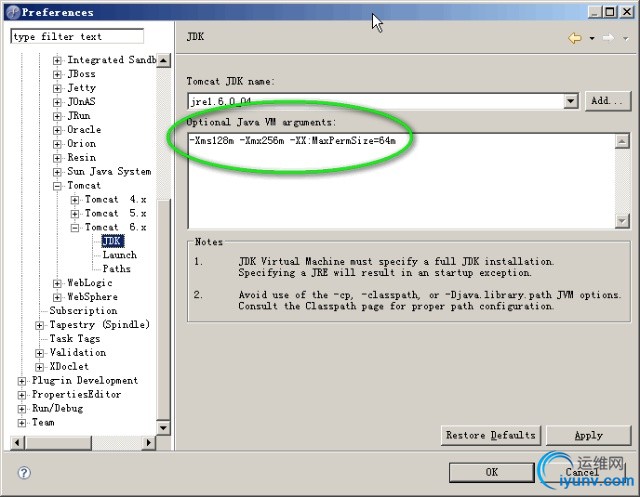The width and height of the screenshot is (640, 497).
Task: Expand the Integrated Sandbox node
Action: [57, 60]
